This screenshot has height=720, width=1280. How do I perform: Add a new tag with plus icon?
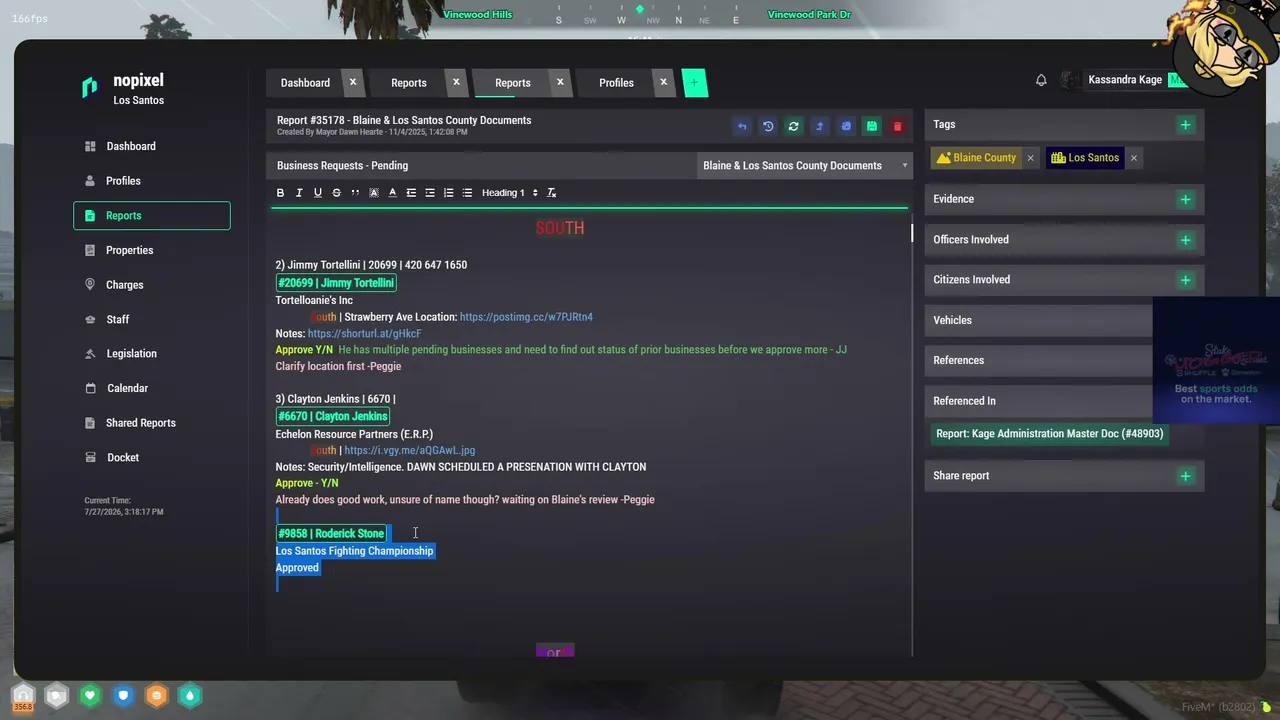pos(1185,125)
